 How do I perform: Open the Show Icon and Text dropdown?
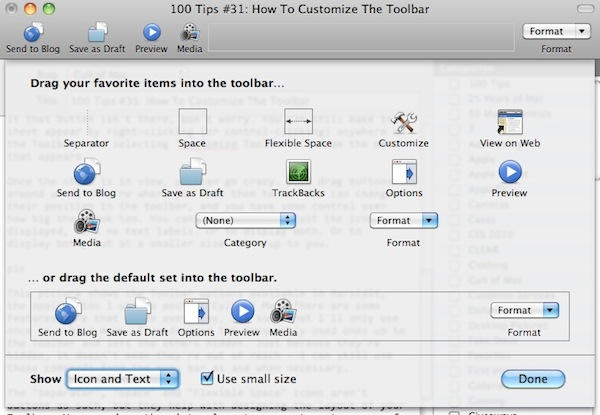click(x=127, y=378)
